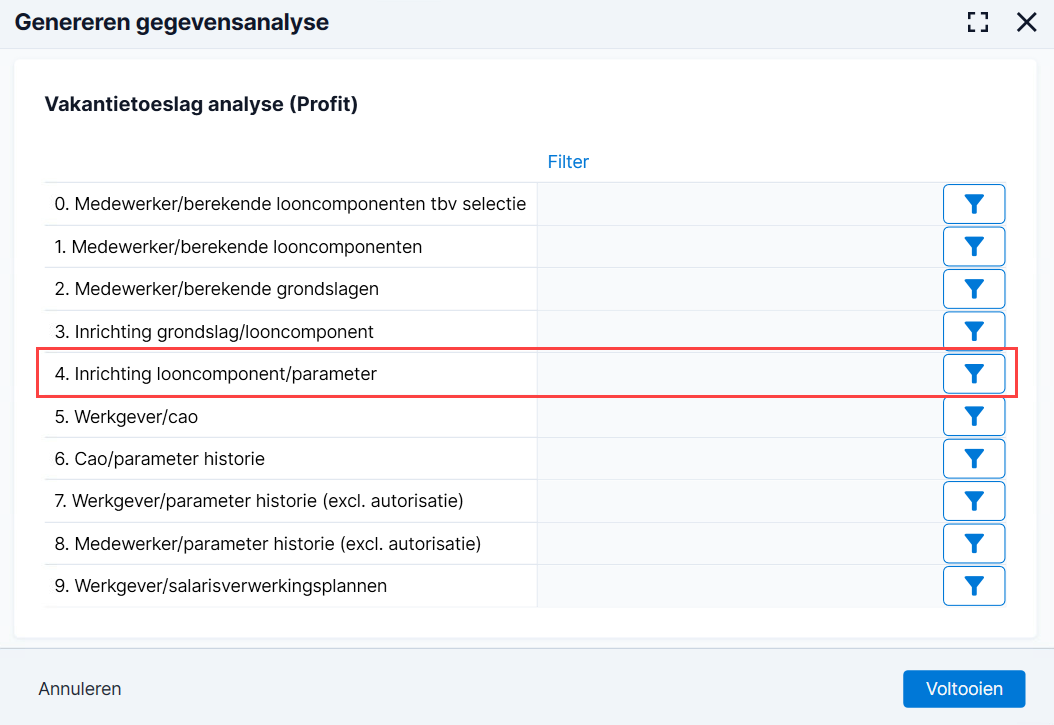Close the Genereren gegevensanalyse dialog
Image resolution: width=1054 pixels, height=725 pixels.
click(x=1026, y=22)
